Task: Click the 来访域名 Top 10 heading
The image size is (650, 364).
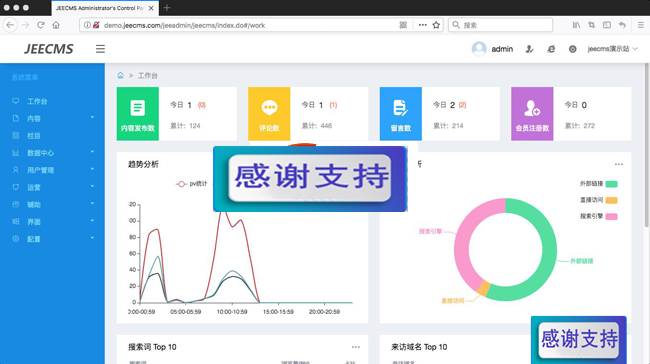Action: pyautogui.click(x=419, y=347)
